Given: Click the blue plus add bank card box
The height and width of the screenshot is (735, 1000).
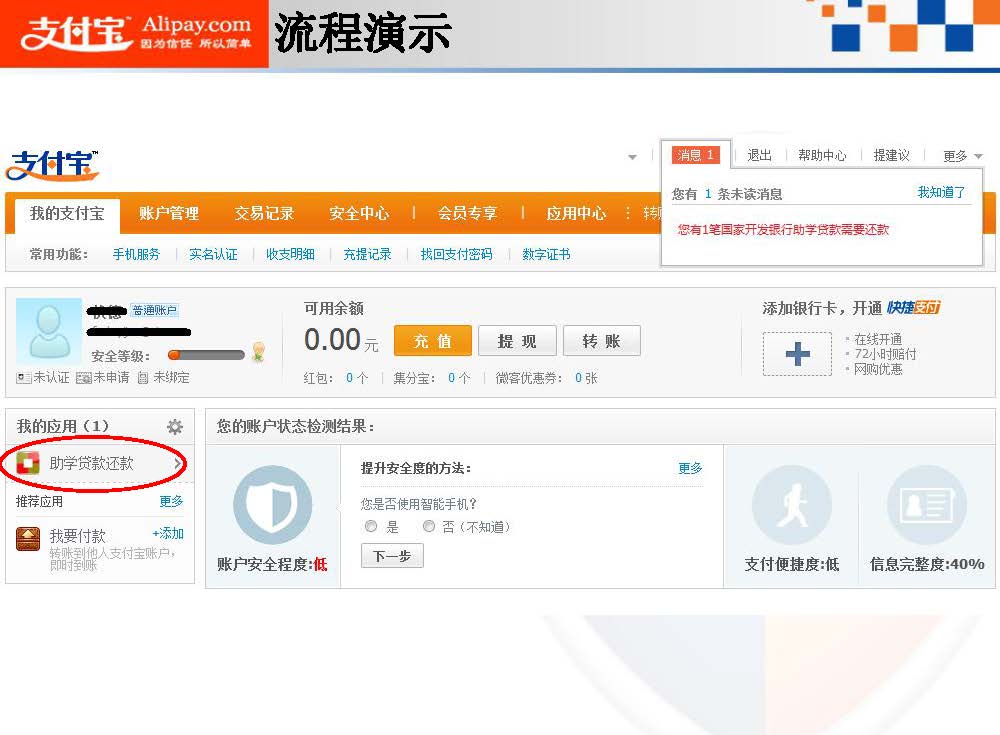Looking at the screenshot, I should click(797, 353).
